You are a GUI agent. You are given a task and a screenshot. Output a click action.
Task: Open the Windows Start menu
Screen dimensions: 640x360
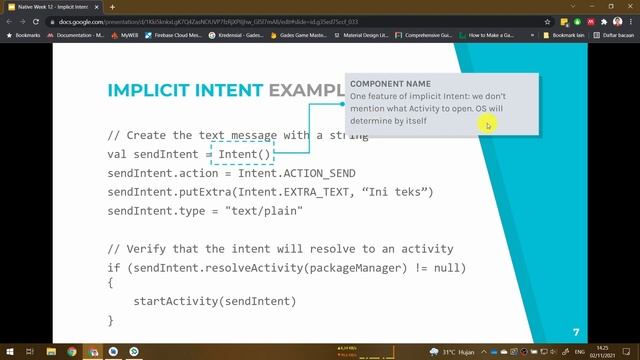[9, 352]
